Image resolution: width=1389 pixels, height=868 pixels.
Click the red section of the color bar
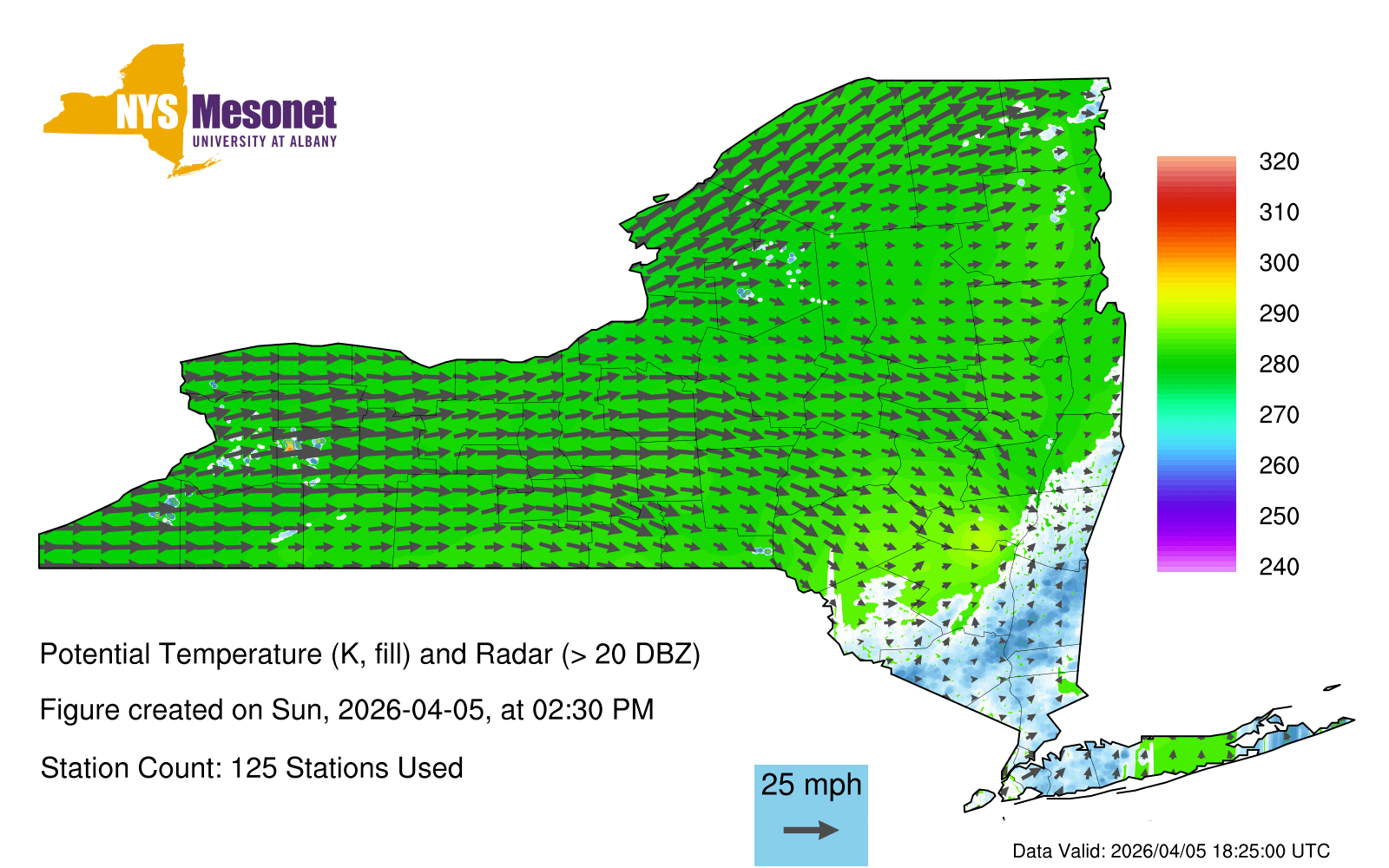pyautogui.click(x=1195, y=208)
